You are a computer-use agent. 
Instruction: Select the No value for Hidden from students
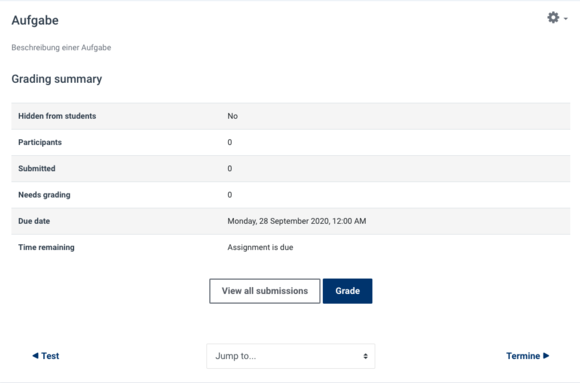point(232,116)
